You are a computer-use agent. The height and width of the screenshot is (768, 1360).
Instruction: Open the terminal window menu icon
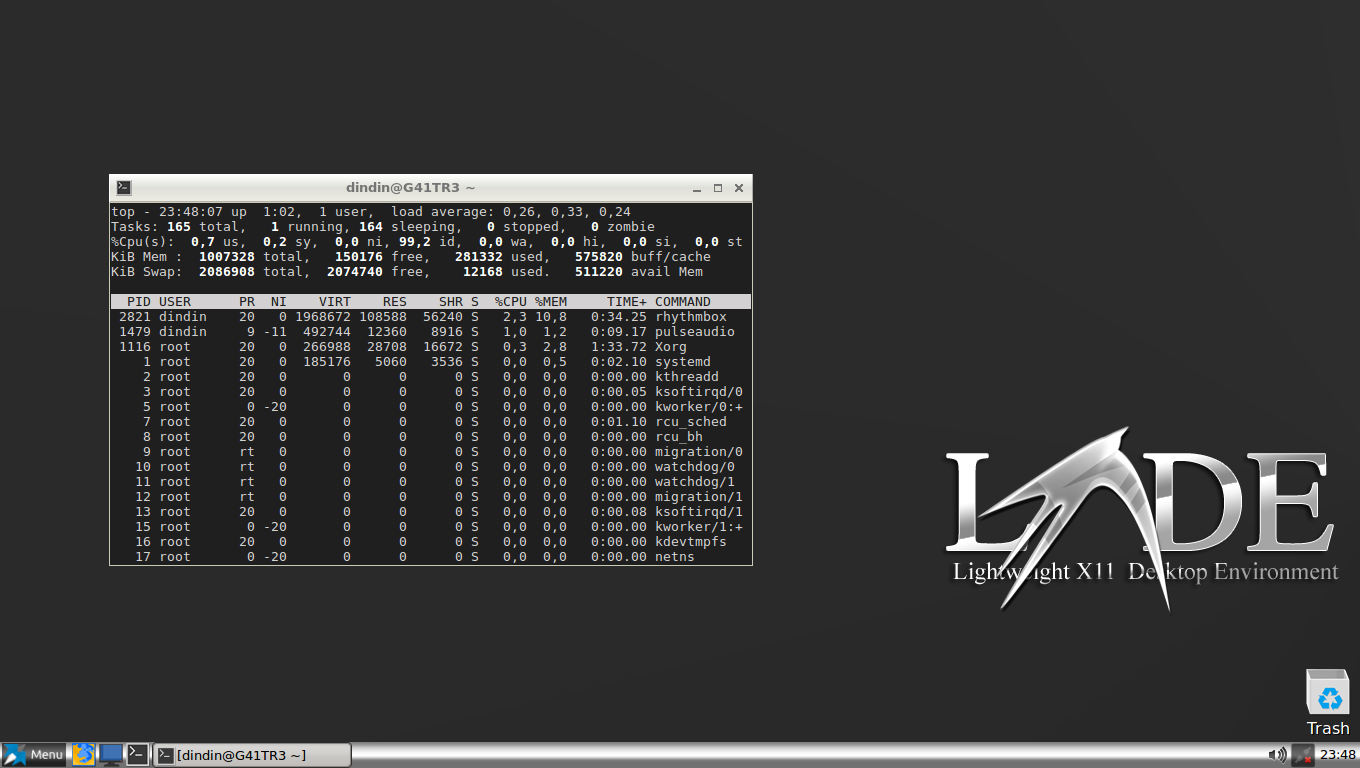pos(123,188)
